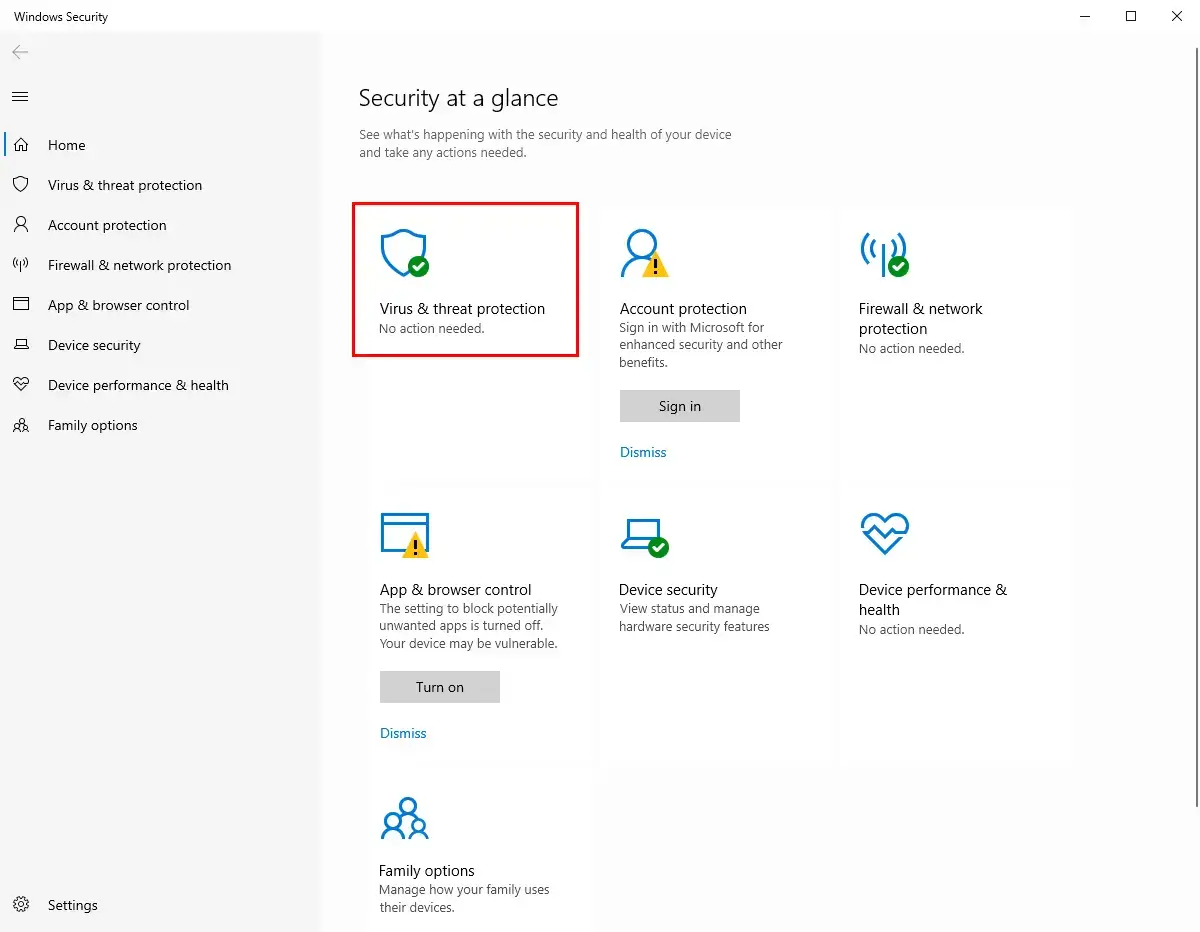Click the person icon for Account protection in sidebar
Screen dimensions: 1200x932
[x=20, y=225]
